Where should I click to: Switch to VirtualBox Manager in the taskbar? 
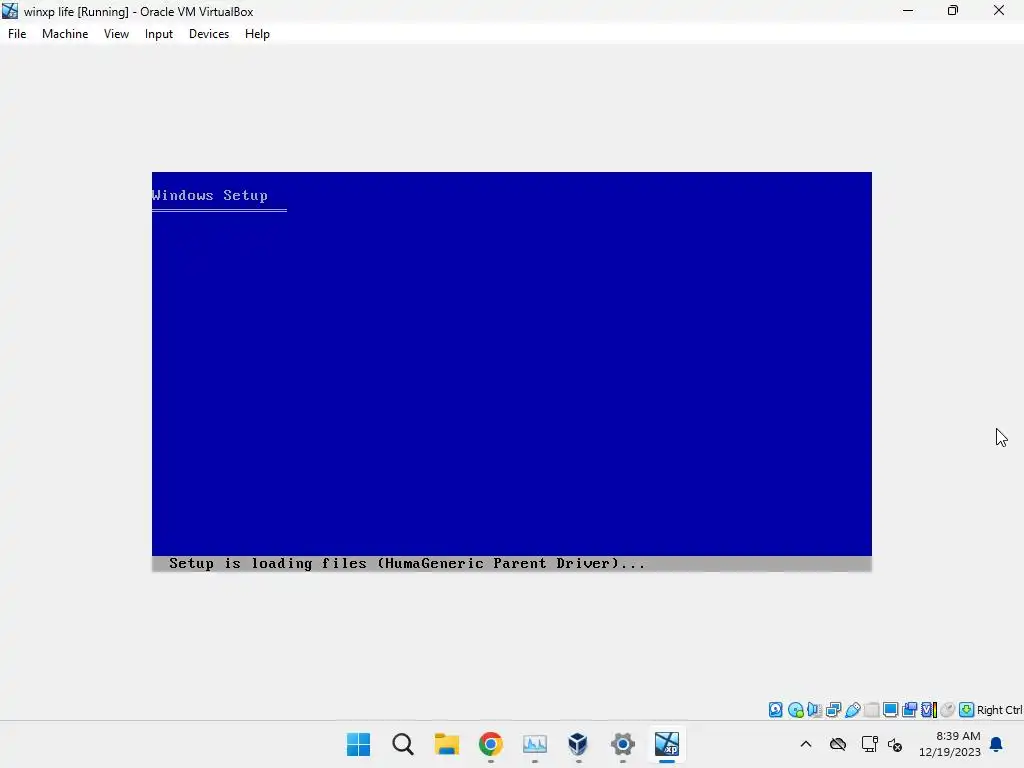(x=579, y=744)
